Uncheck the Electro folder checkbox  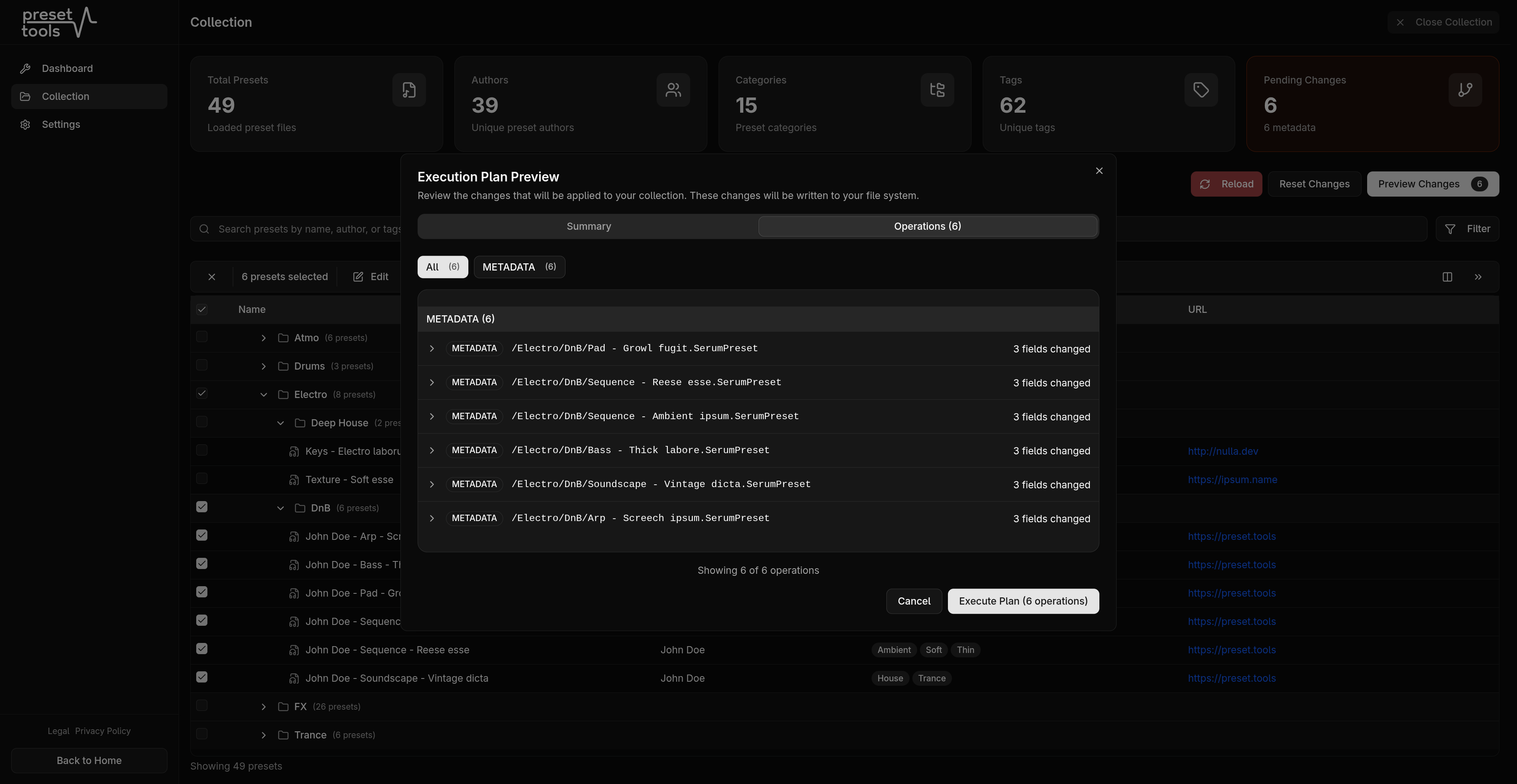pos(202,393)
